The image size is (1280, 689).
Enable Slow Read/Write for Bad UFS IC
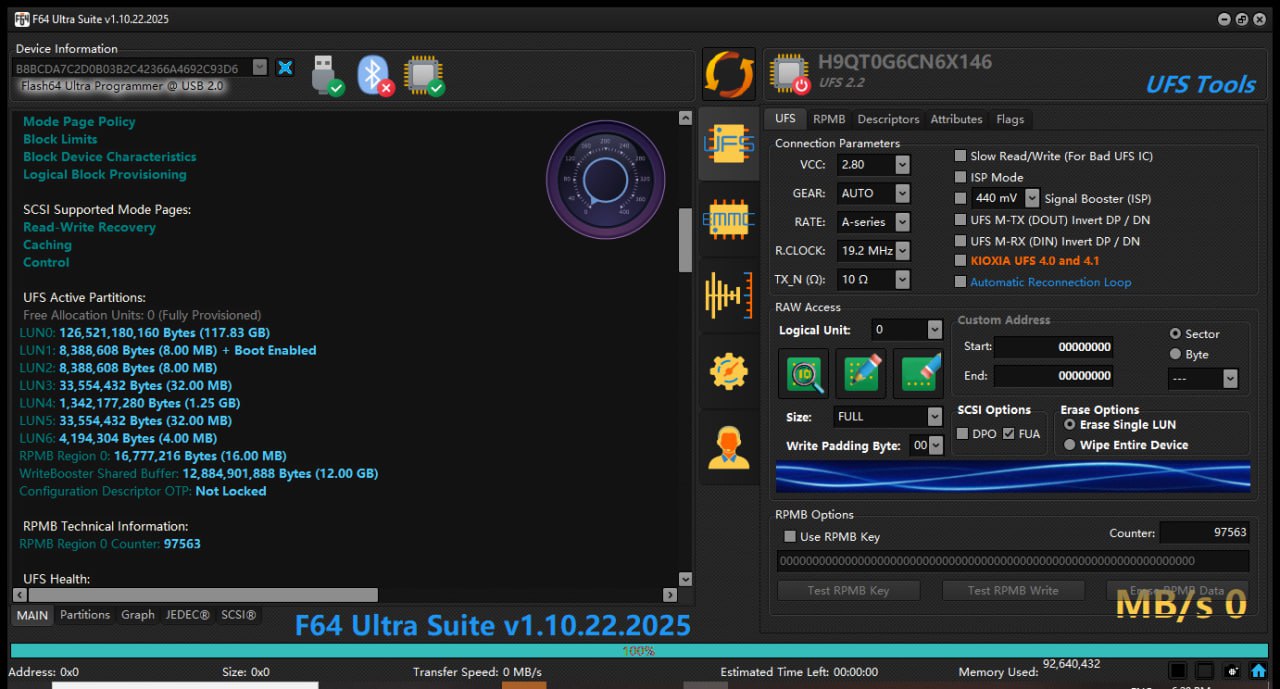961,156
